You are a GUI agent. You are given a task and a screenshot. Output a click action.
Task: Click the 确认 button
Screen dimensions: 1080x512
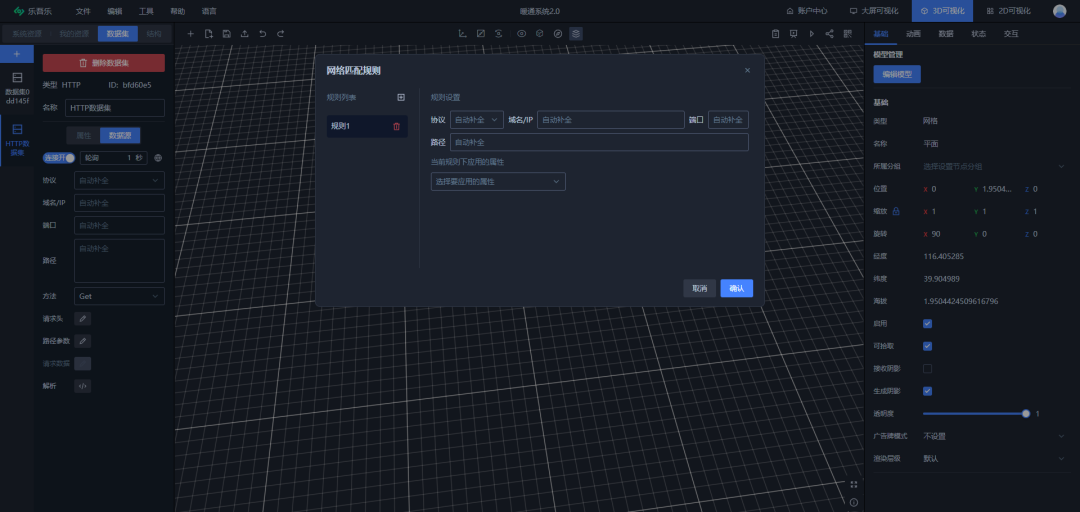736,288
